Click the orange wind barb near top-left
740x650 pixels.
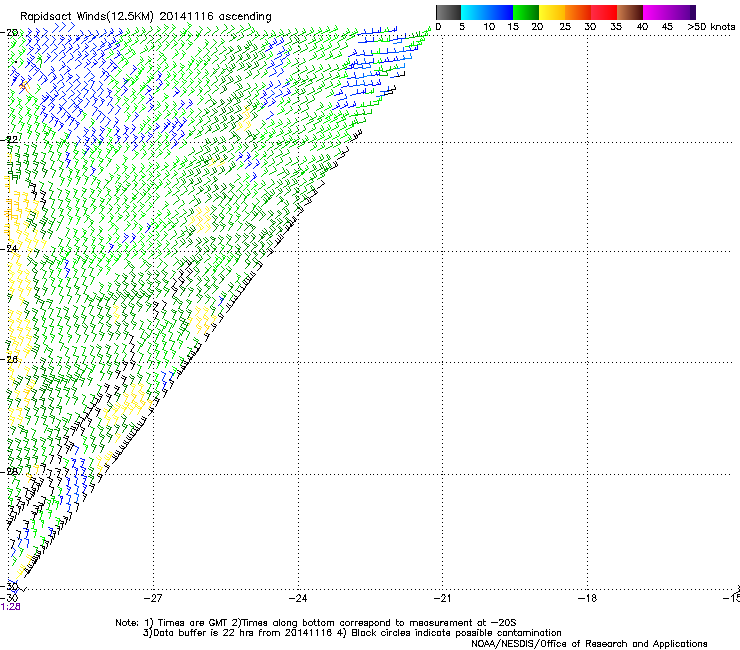click(x=24, y=86)
